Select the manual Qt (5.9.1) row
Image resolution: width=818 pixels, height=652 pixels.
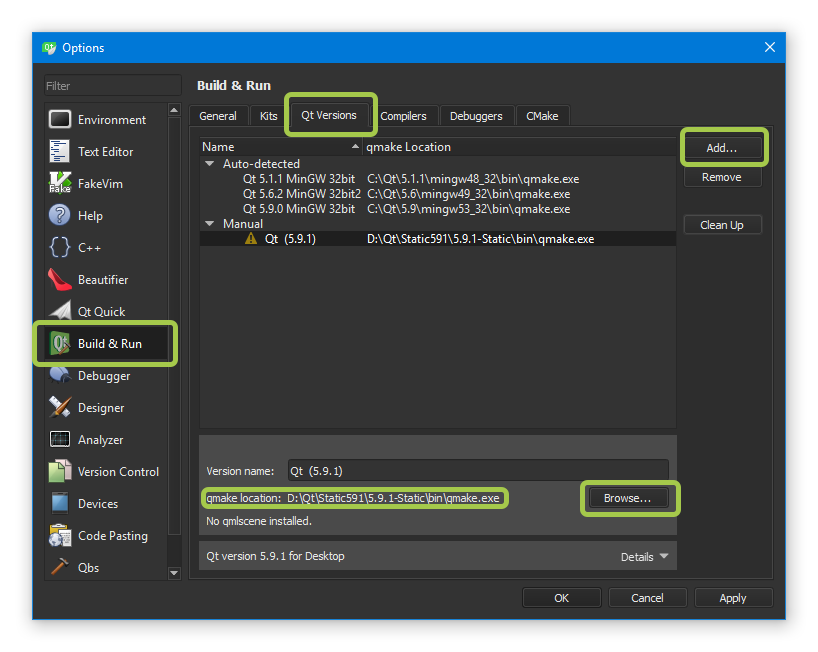point(438,239)
